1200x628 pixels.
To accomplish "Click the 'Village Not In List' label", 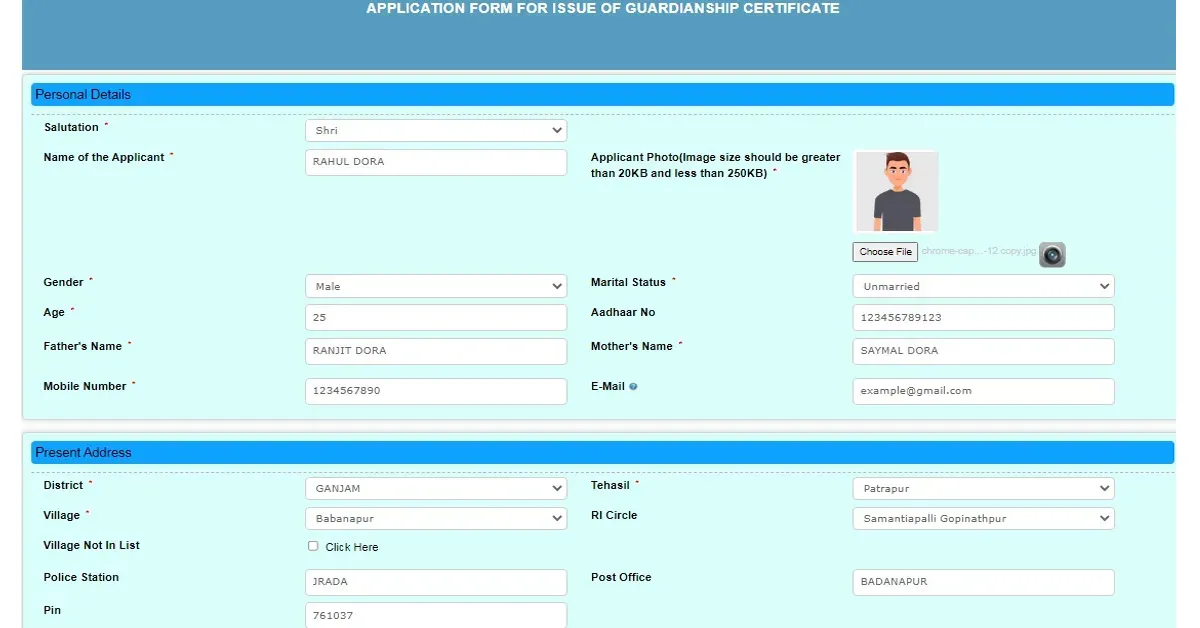I will [92, 546].
